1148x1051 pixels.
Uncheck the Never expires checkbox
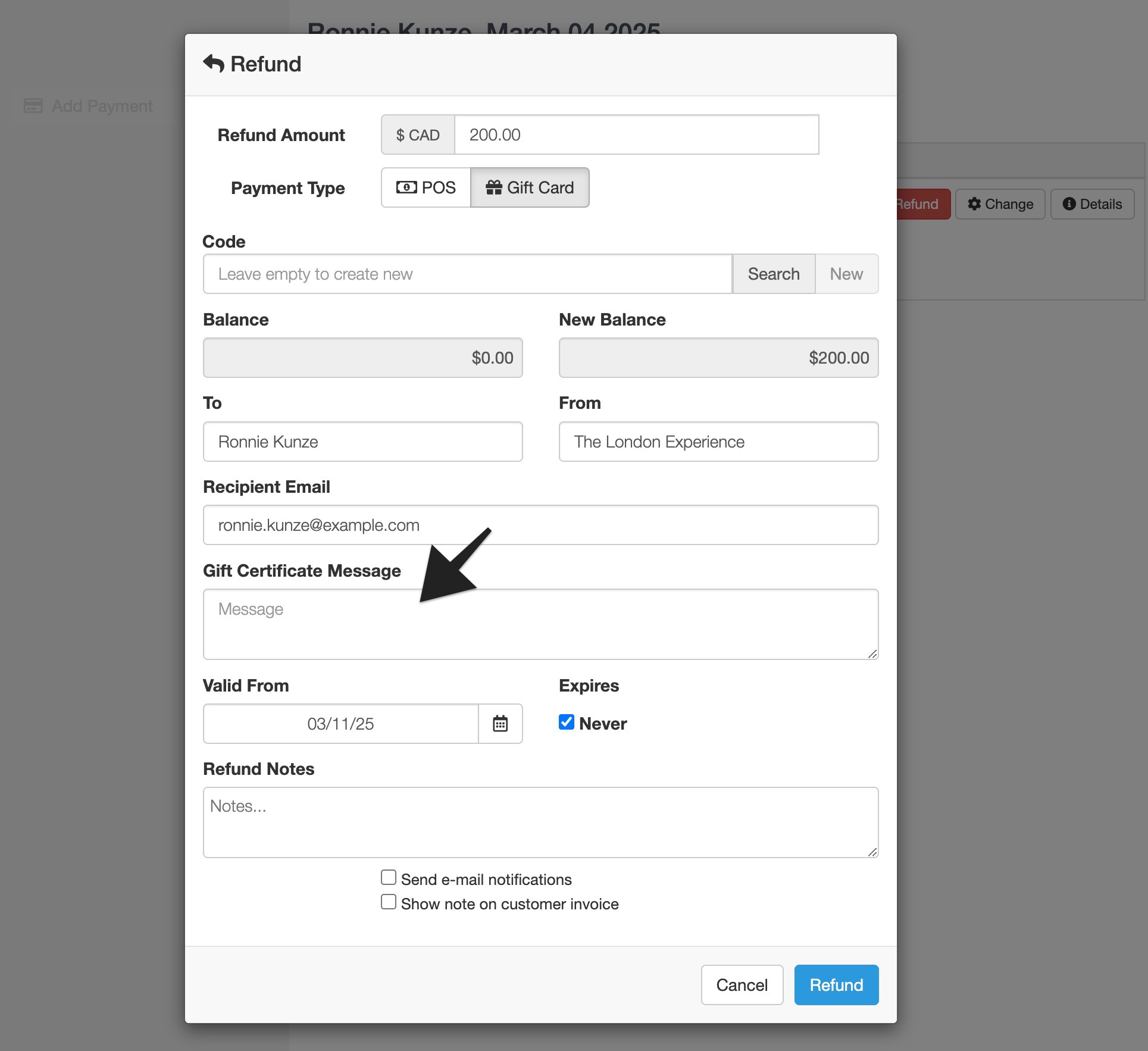[x=567, y=722]
